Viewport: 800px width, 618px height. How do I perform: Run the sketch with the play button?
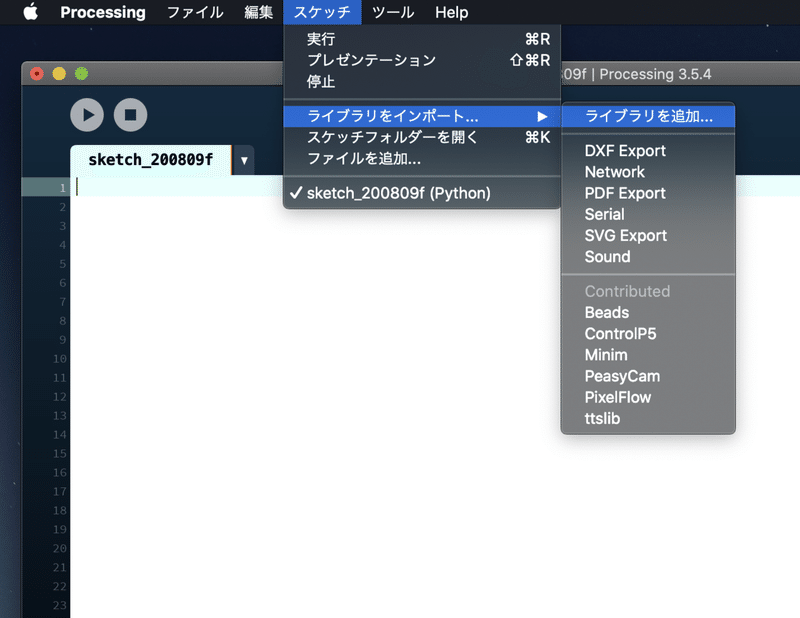(x=87, y=115)
